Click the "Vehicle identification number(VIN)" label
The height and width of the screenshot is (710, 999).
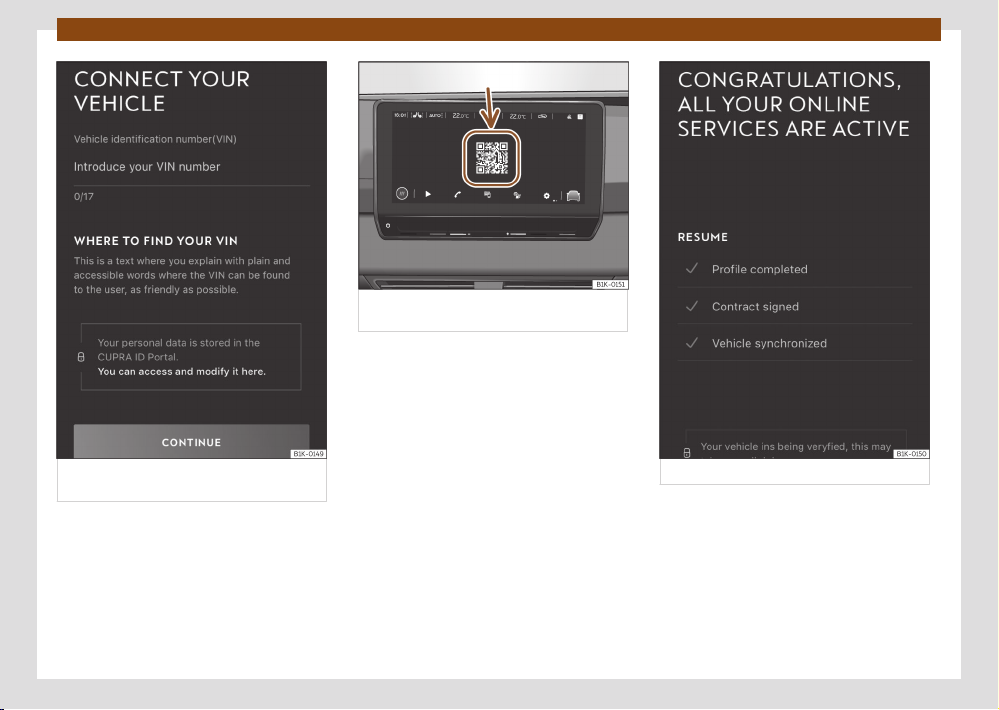pos(155,139)
